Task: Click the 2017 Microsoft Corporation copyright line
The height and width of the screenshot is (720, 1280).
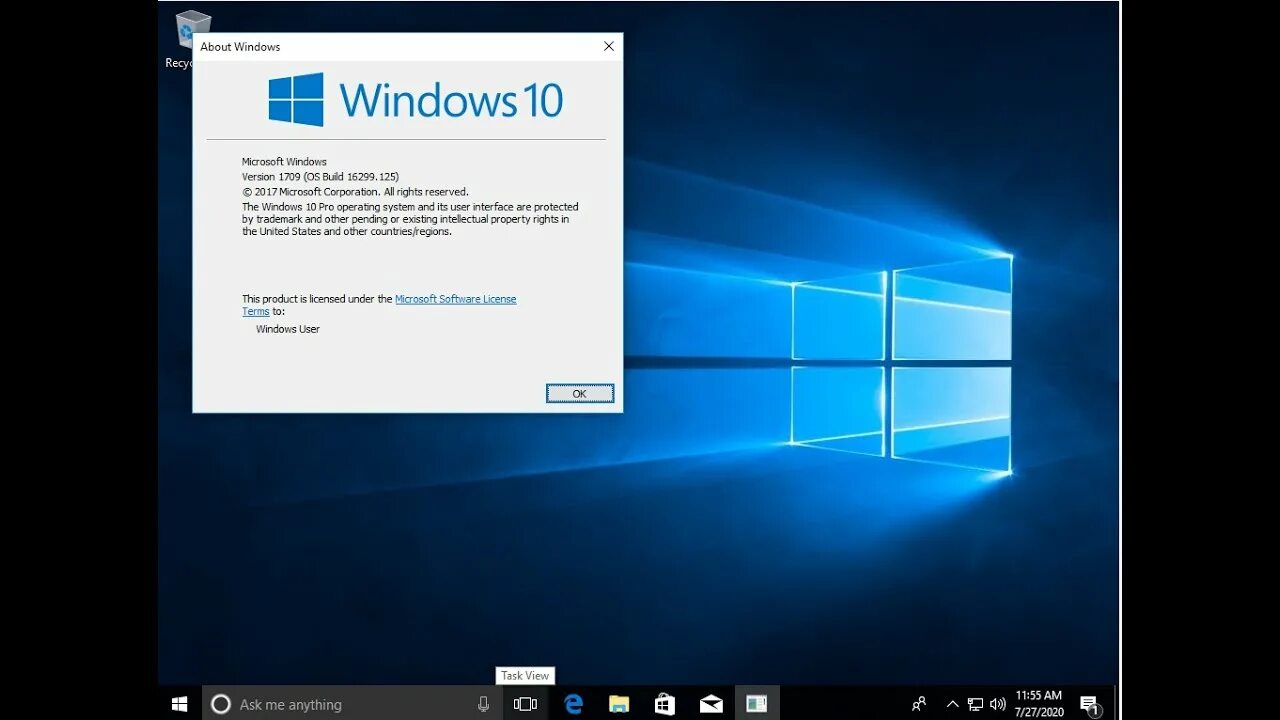Action: point(355,192)
